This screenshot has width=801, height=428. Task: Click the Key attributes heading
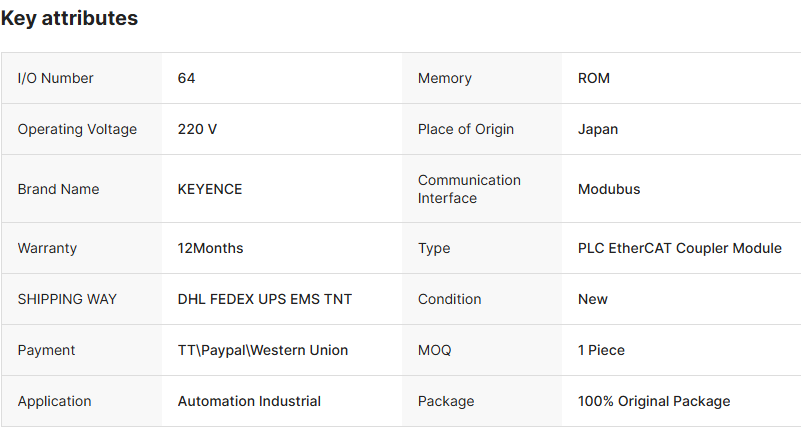pos(70,18)
